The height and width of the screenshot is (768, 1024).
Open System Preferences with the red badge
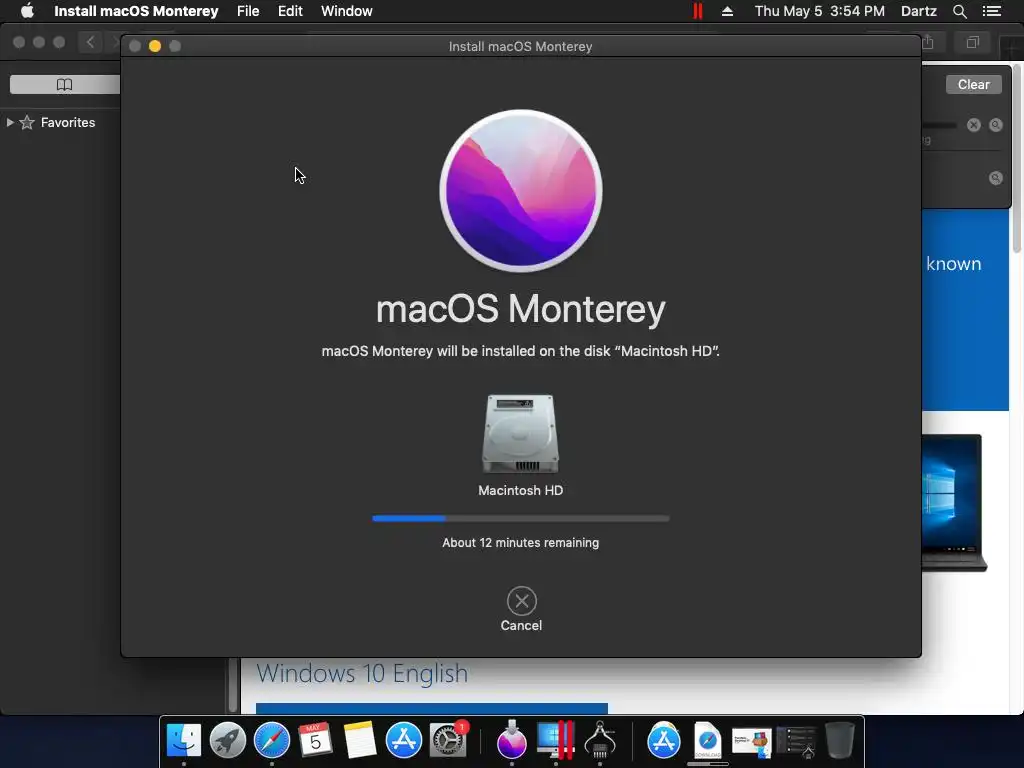448,741
